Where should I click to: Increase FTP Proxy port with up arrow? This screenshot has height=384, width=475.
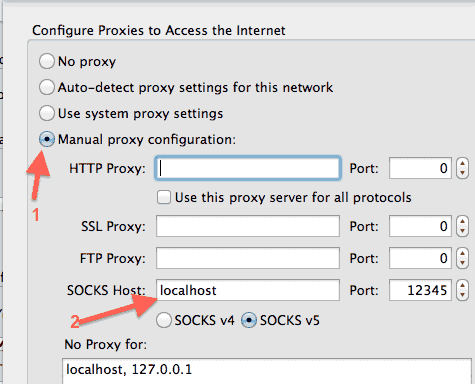point(462,253)
